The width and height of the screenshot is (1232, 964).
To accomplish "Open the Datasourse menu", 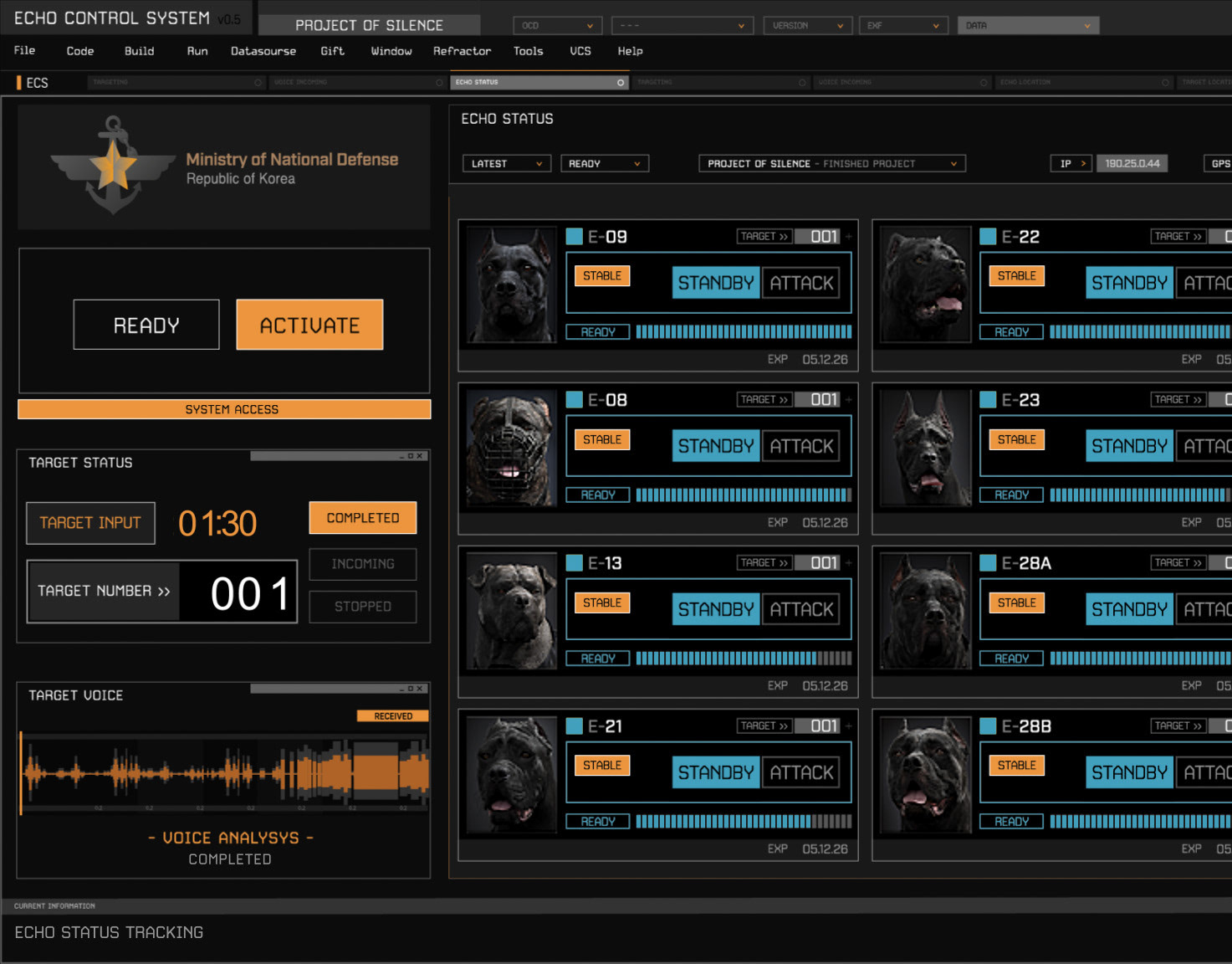I will coord(263,51).
